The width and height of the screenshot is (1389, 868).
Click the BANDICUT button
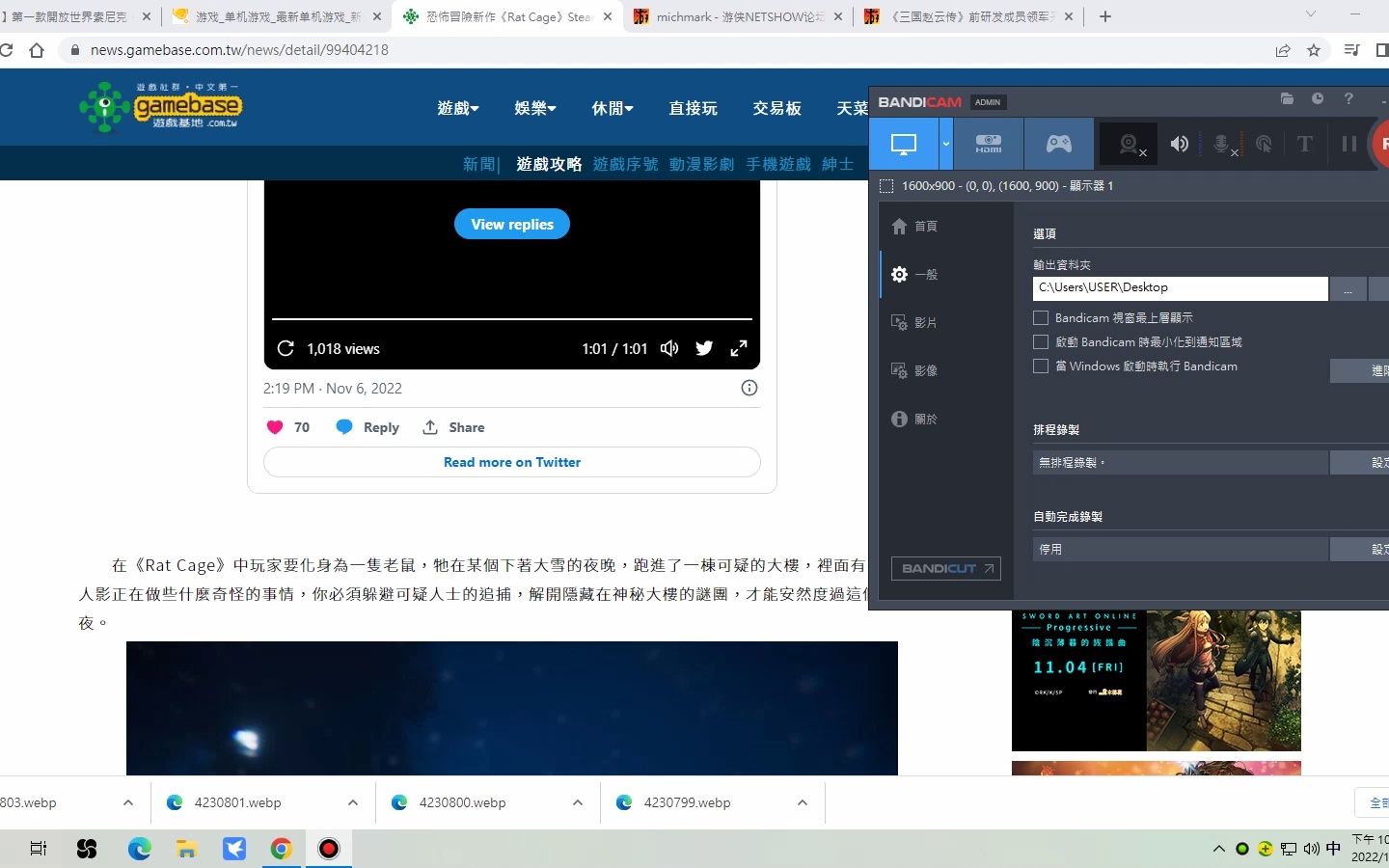pos(945,568)
